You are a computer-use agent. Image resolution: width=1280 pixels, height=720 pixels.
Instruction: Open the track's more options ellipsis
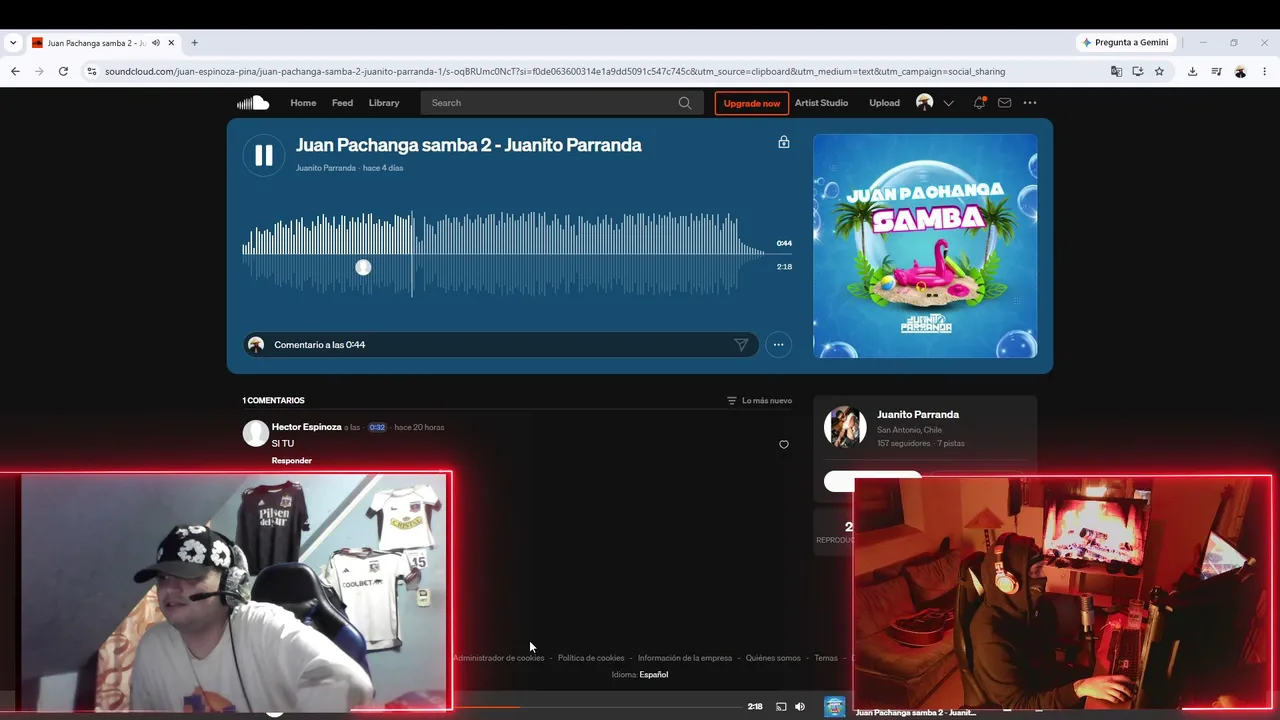(x=778, y=345)
